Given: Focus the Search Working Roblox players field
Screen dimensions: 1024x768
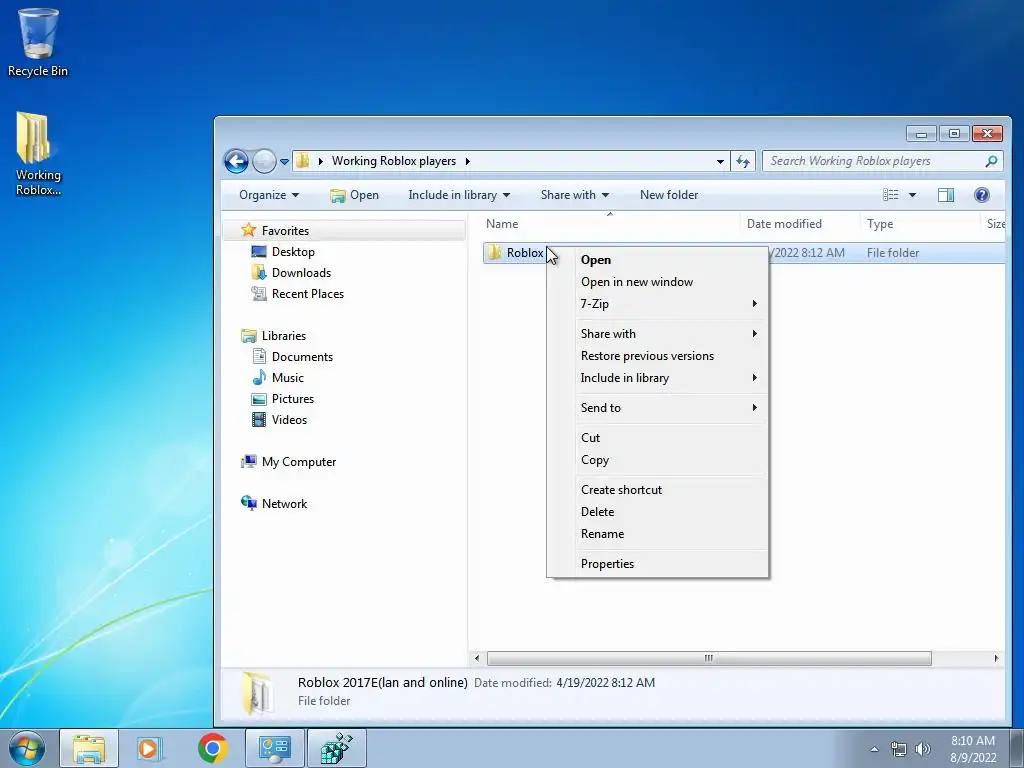Looking at the screenshot, I should pyautogui.click(x=875, y=161).
